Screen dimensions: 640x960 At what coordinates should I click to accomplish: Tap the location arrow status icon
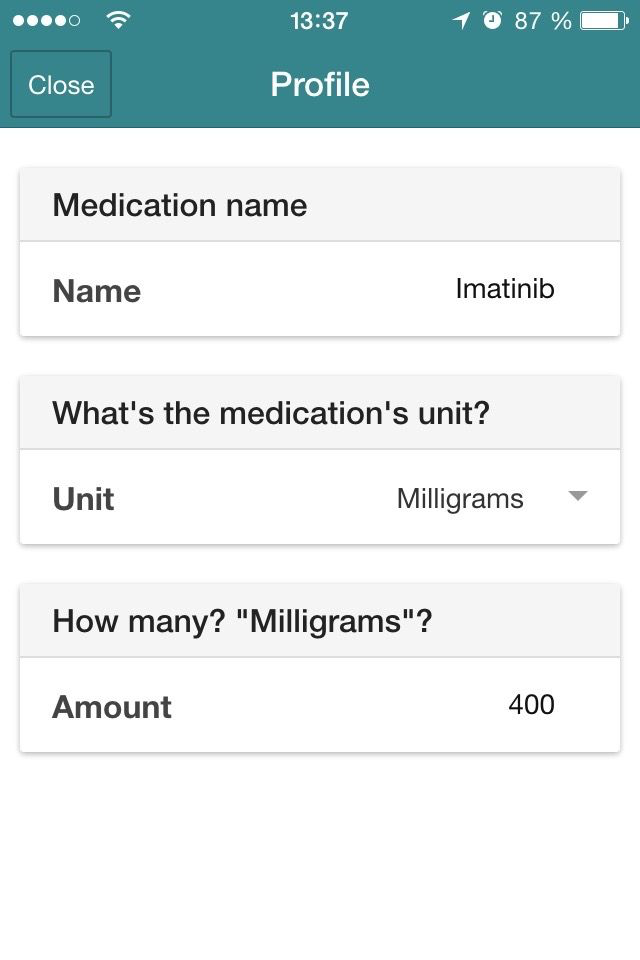pos(461,21)
